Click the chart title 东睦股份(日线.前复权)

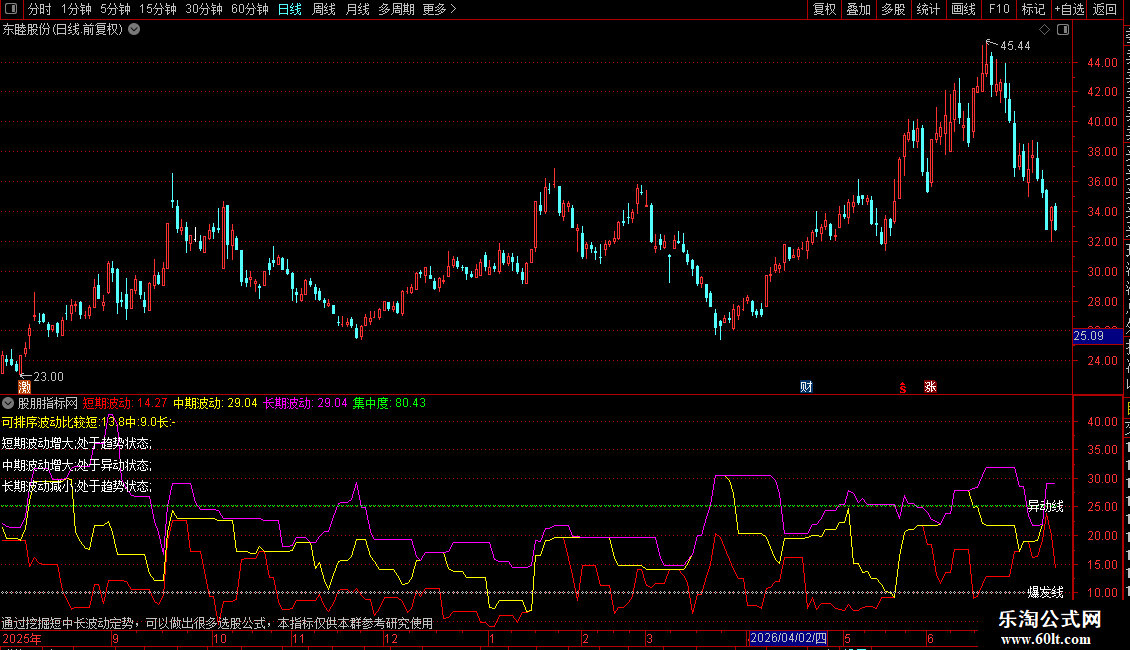coord(63,30)
